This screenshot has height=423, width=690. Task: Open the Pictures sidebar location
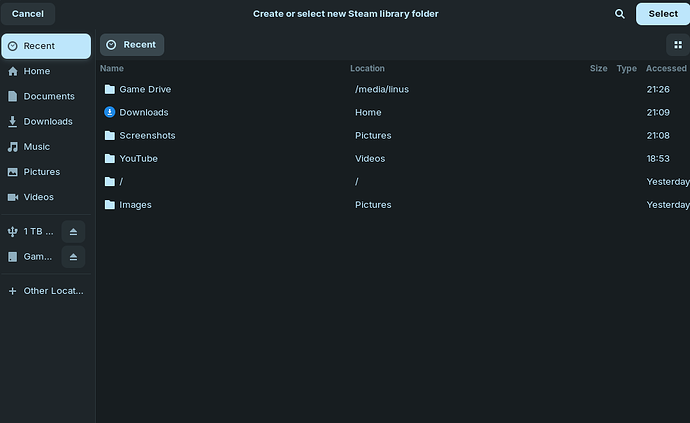(42, 172)
